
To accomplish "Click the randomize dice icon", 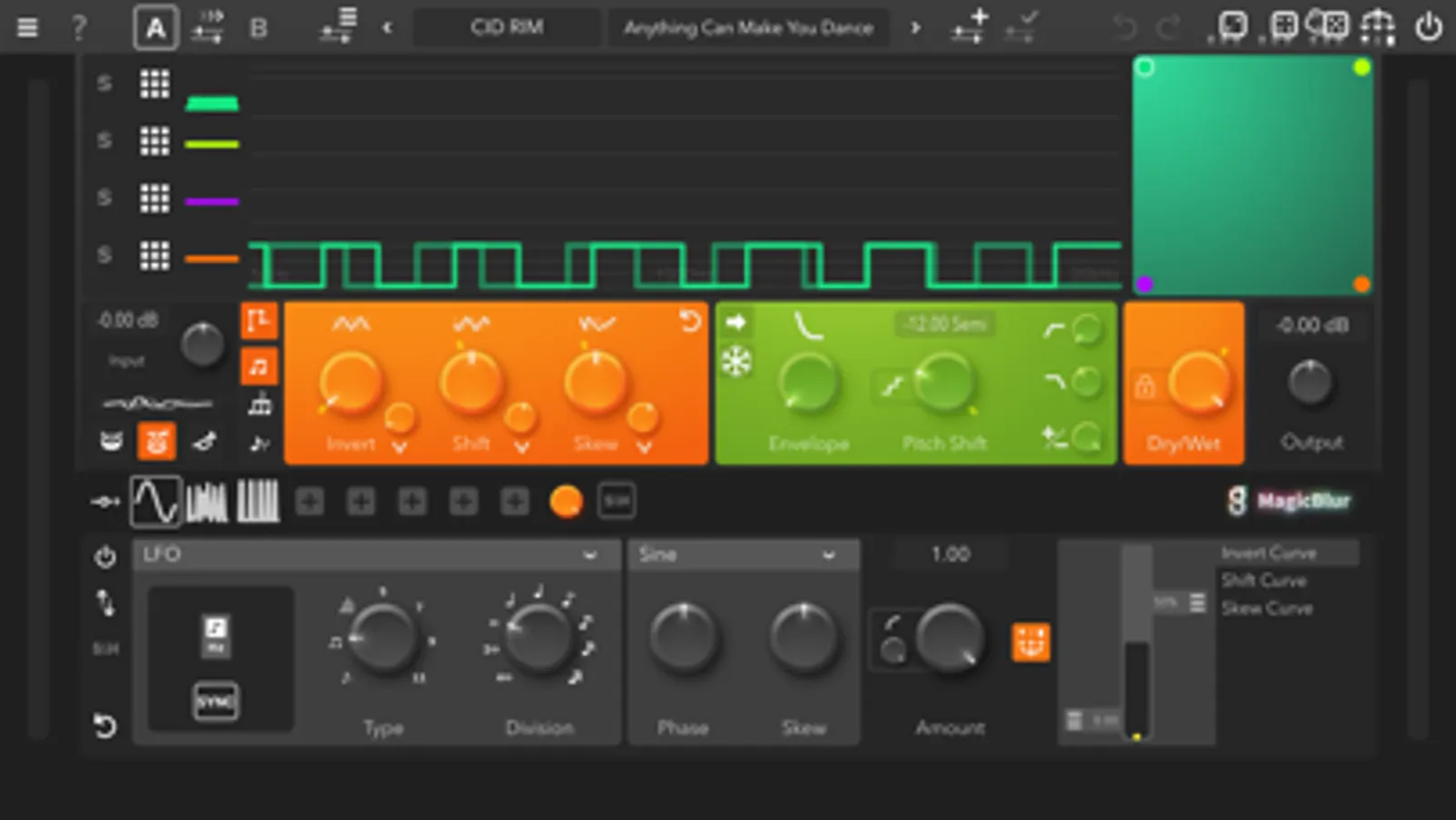I will tap(1328, 26).
